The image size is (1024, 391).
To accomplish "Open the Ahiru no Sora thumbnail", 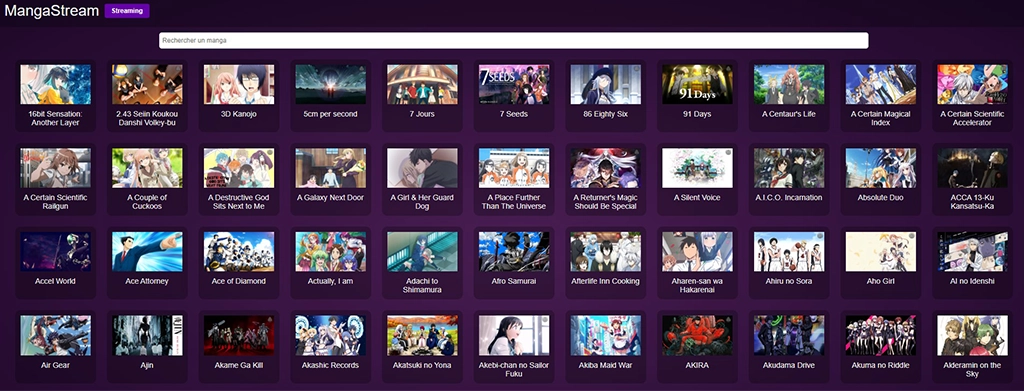I will [789, 251].
